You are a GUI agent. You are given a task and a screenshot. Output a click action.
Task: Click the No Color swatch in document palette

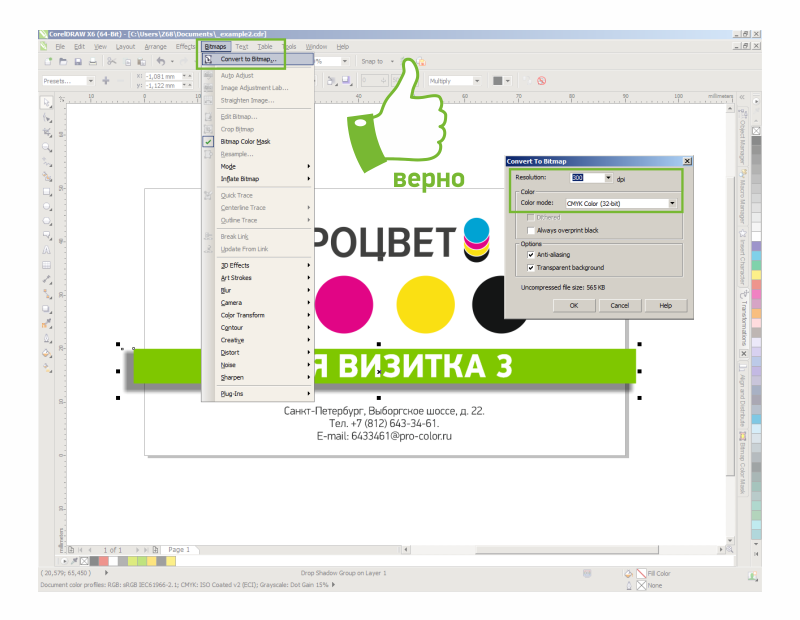coord(84,561)
